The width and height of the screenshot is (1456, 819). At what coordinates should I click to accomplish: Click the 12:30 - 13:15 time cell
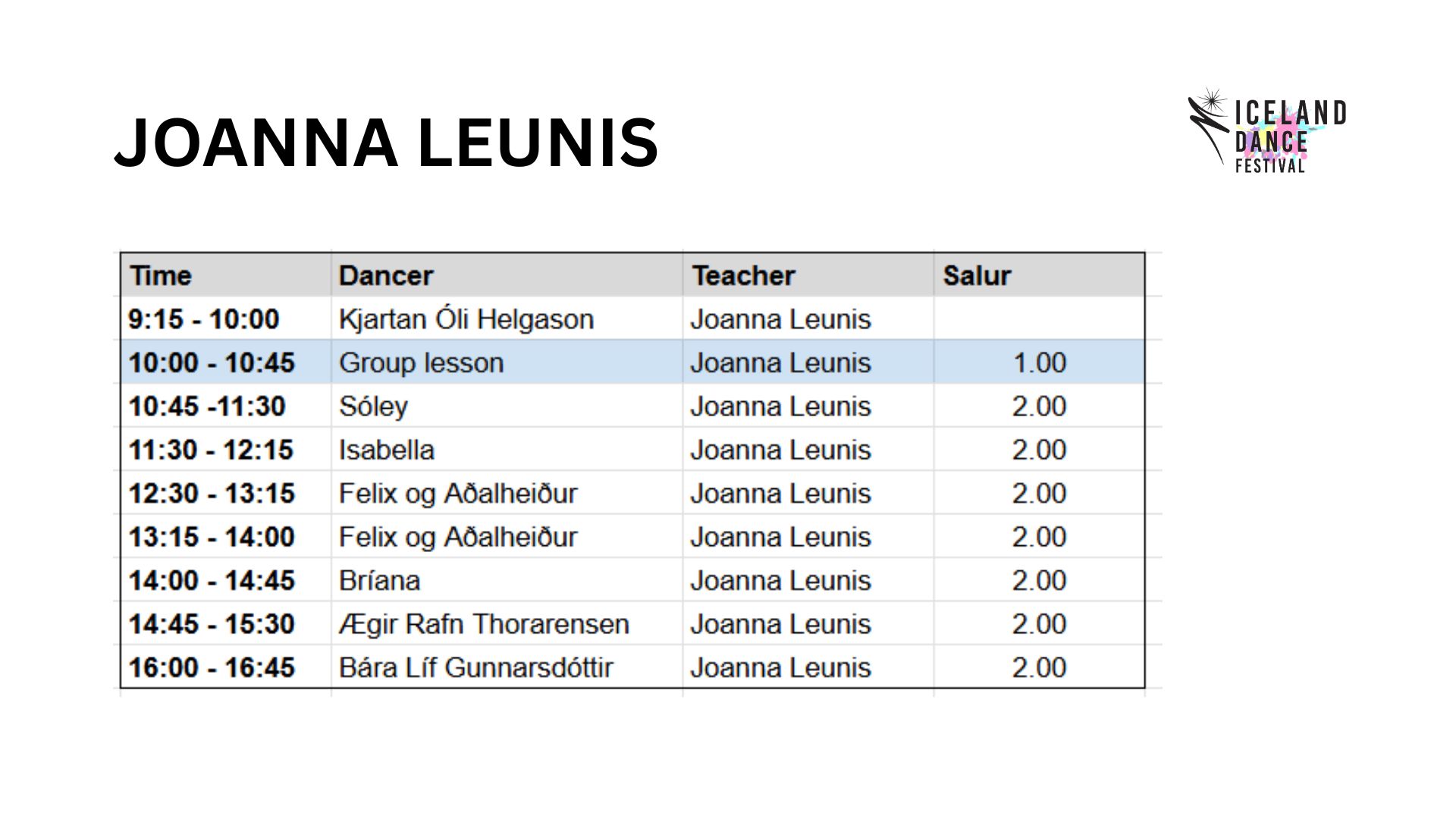point(226,493)
